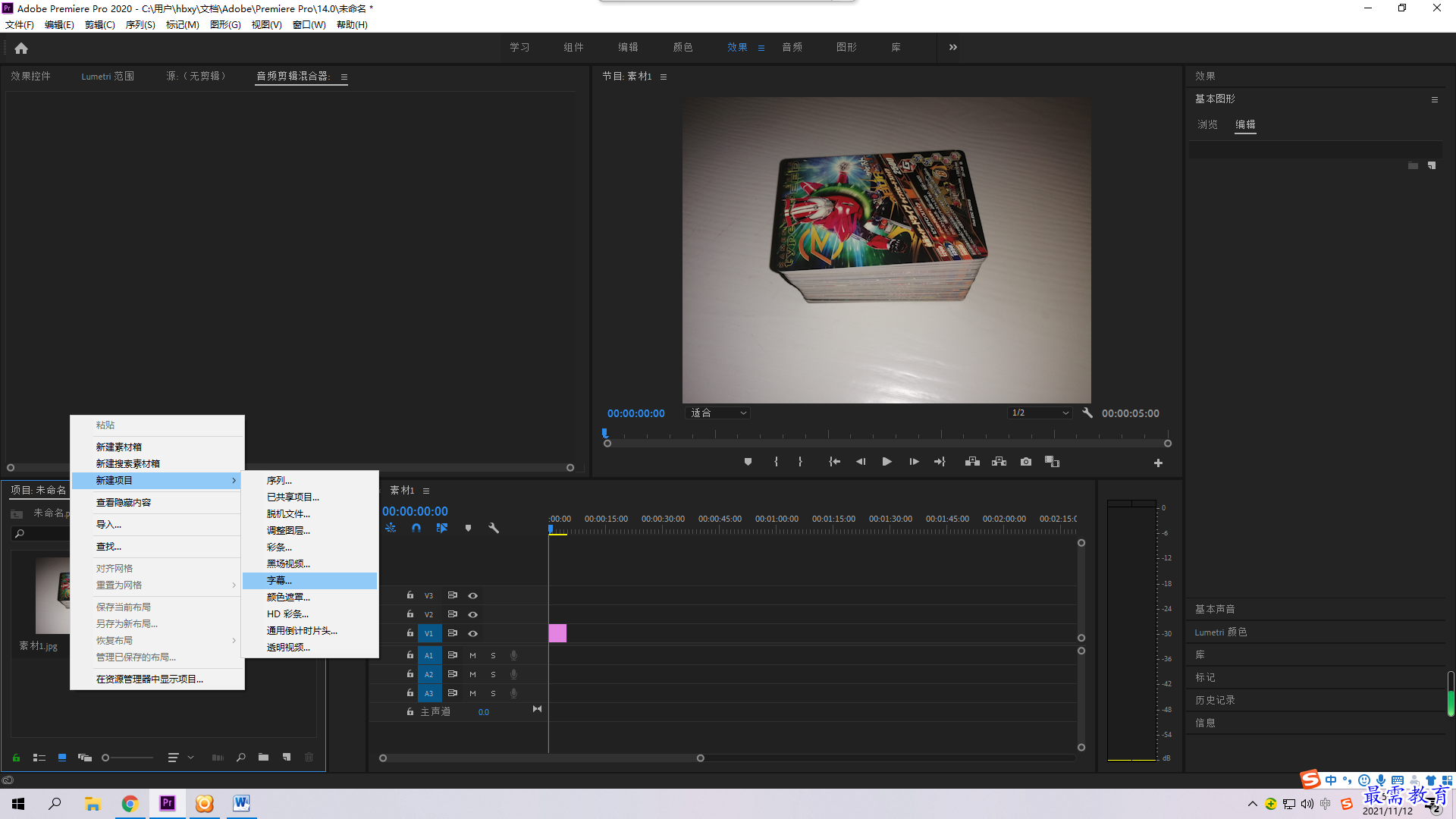Select pink clip on V1 track
Screen dimensions: 1456x819
click(x=557, y=633)
